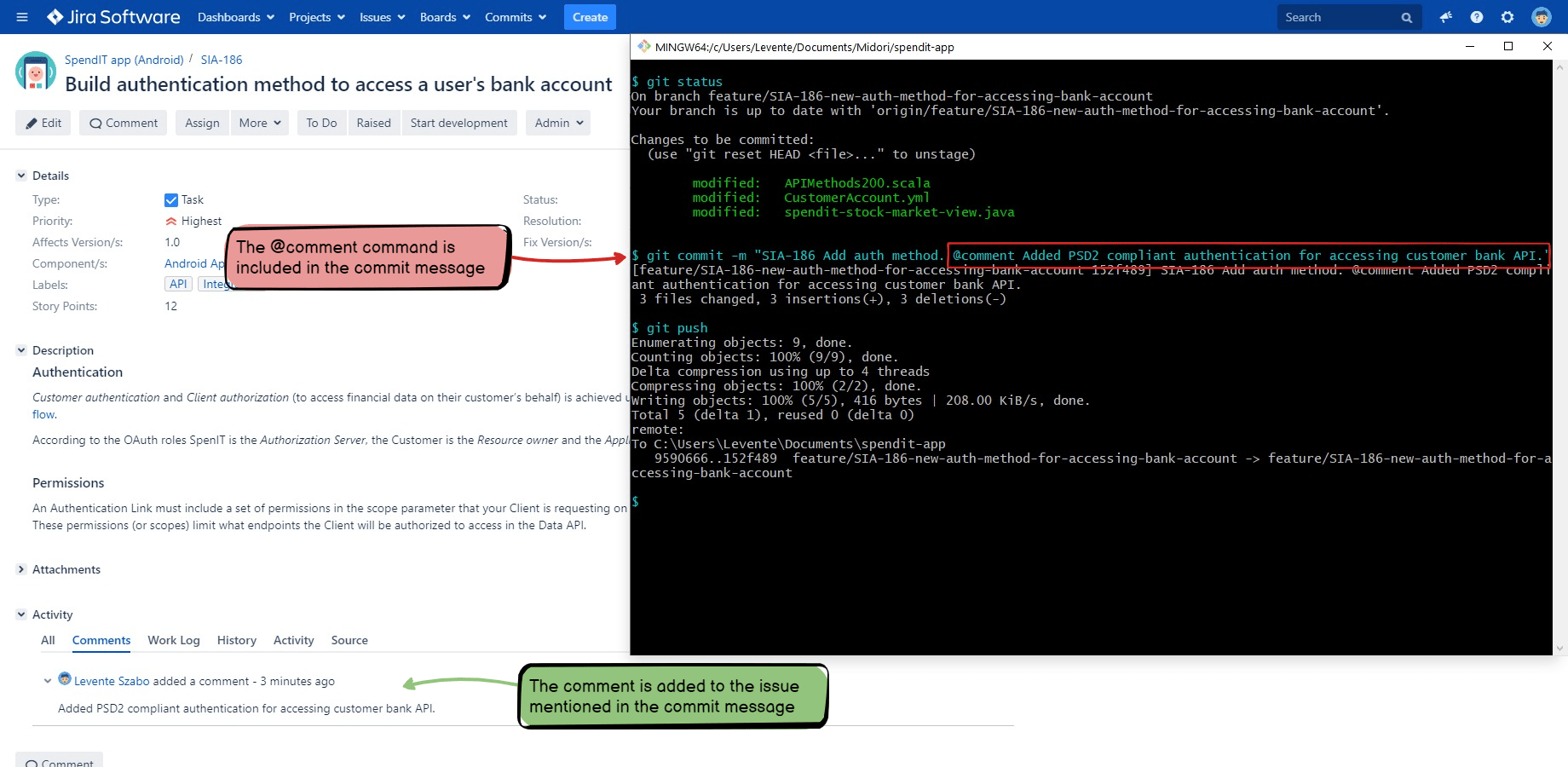Viewport: 1568px width, 767px height.
Task: Open the Boards dropdown menu
Action: [x=445, y=17]
